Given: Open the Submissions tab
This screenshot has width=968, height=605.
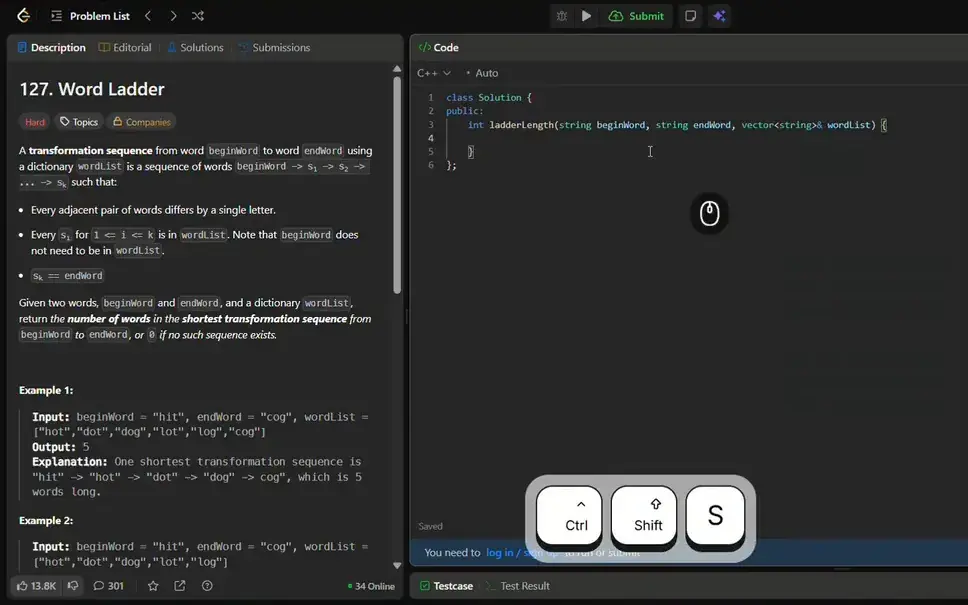Looking at the screenshot, I should (275, 48).
